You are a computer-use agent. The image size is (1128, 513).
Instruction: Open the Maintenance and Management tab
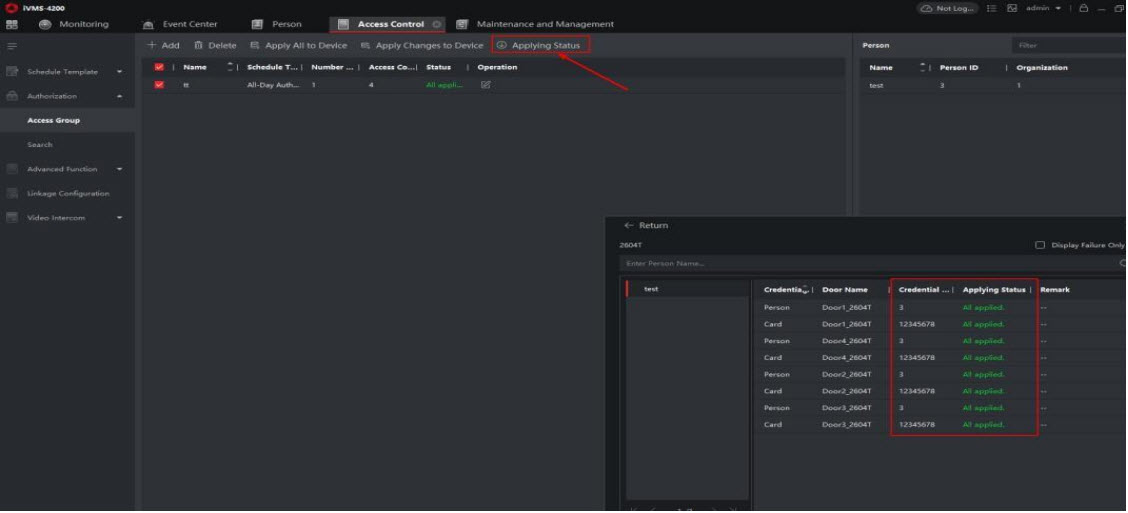click(x=544, y=24)
